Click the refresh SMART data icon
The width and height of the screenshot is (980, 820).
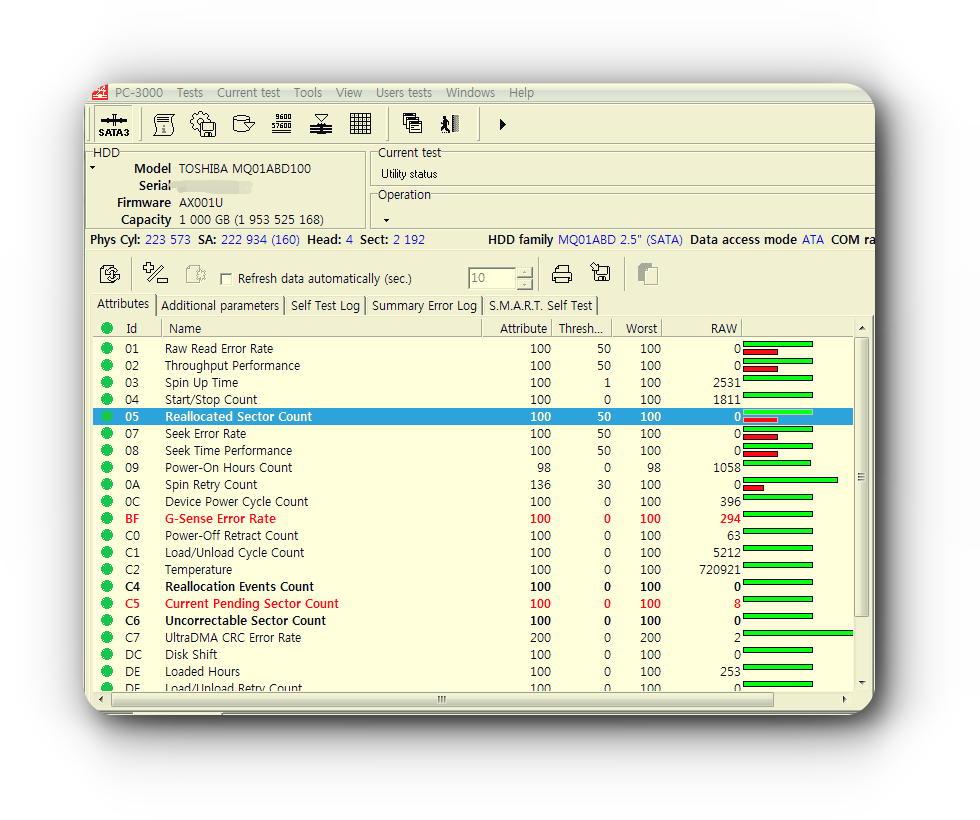click(x=110, y=274)
